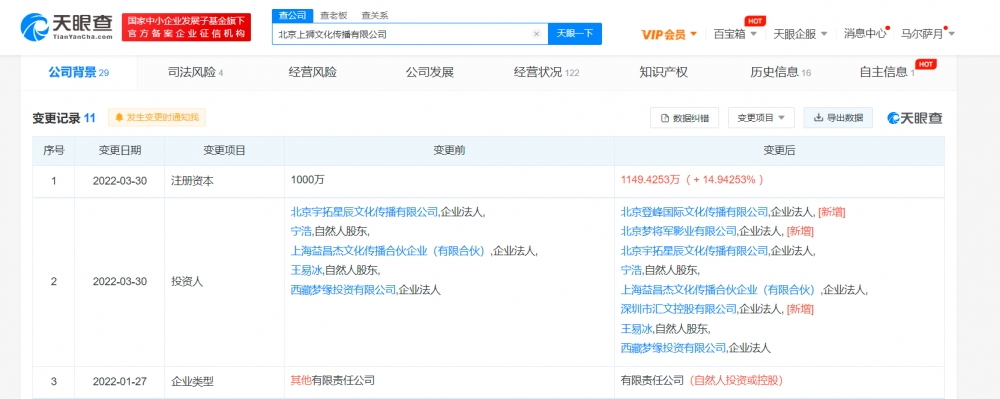
Task: Switch to the 司法风险 tab
Action: coord(195,72)
